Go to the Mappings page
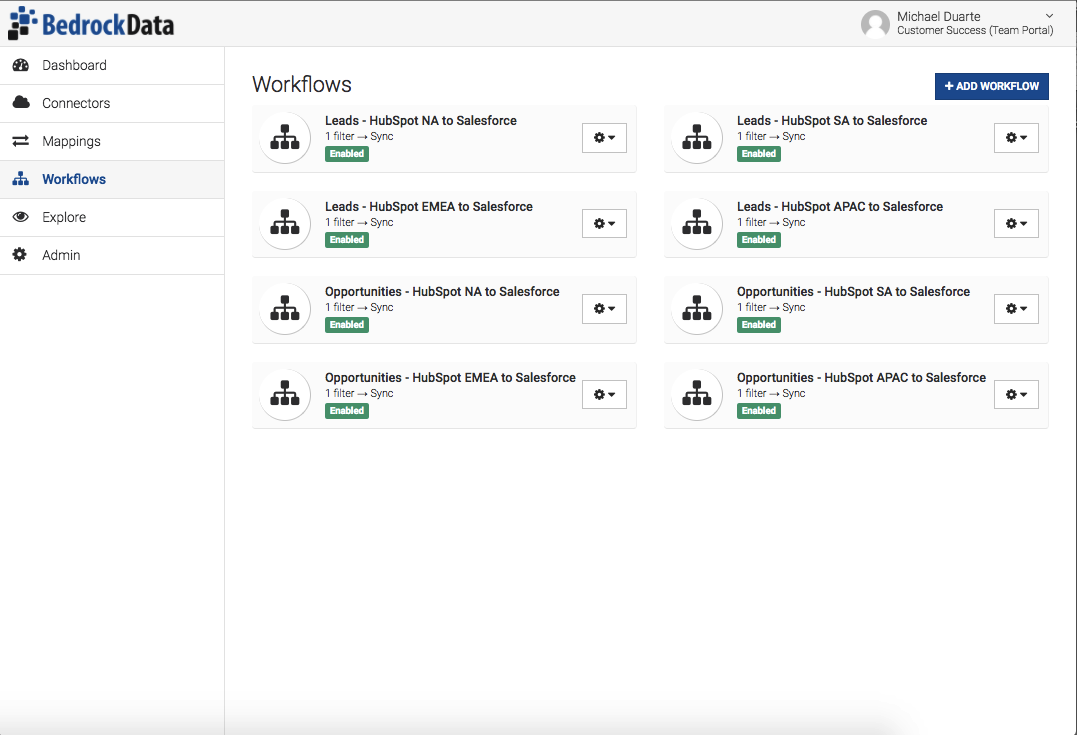The image size is (1077, 735). tap(112, 141)
